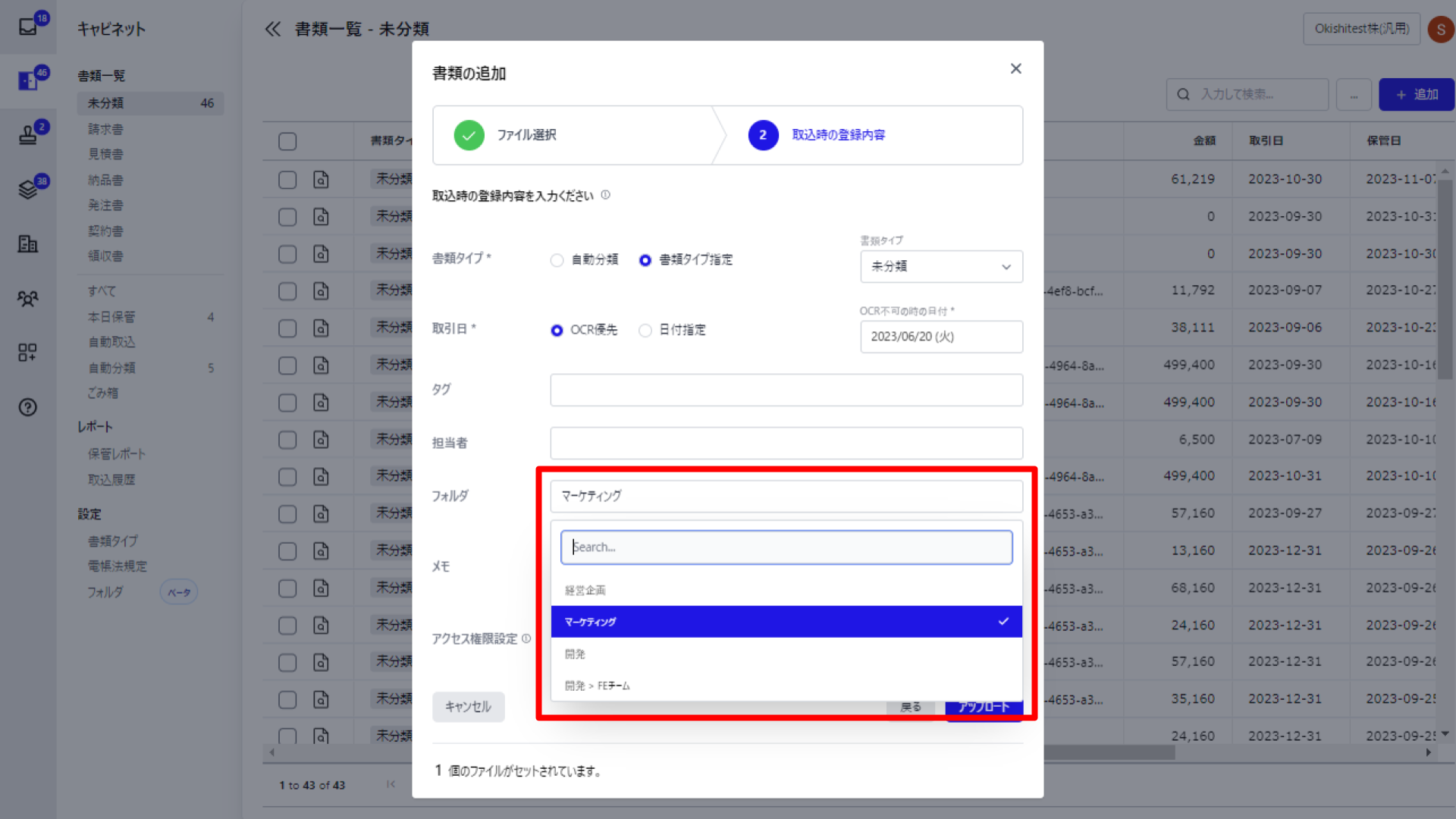Open the 請求書 list in sidebar

[105, 129]
